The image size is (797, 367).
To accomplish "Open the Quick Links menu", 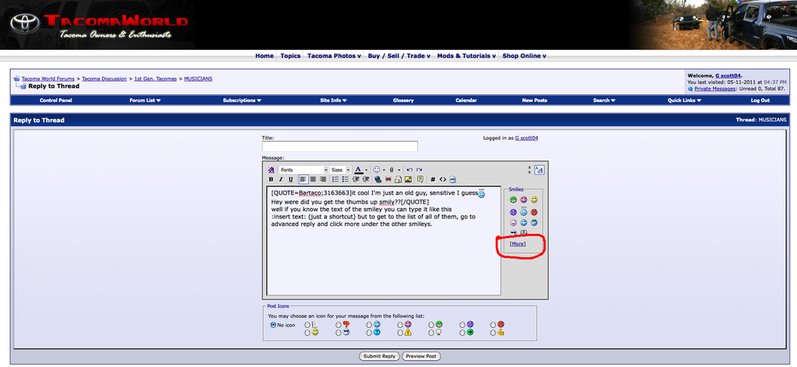I will click(684, 101).
